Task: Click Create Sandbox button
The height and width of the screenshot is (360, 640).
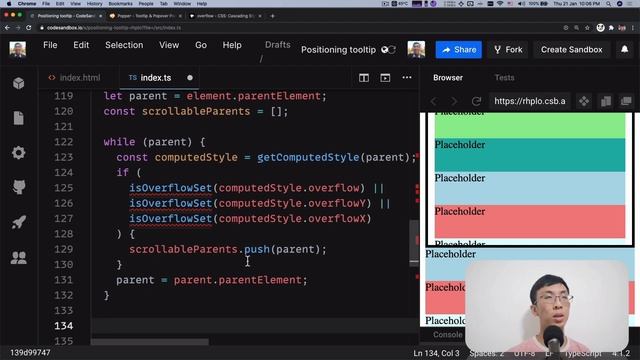Action: point(571,50)
